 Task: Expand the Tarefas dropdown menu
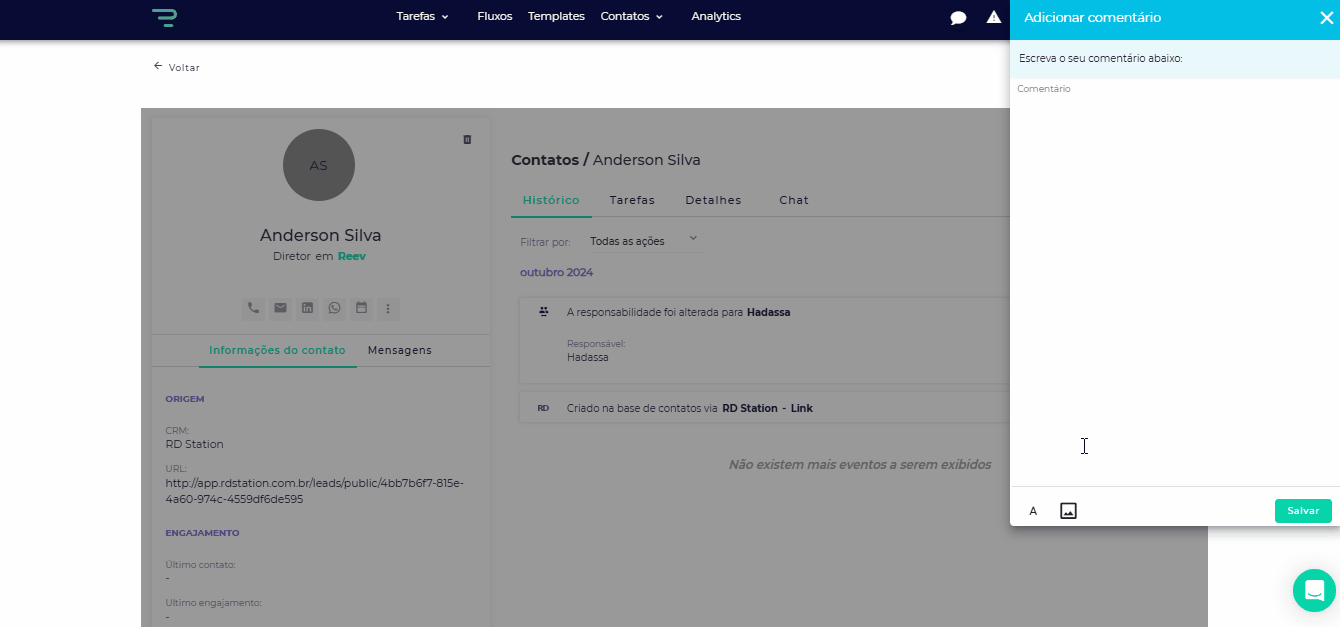click(x=422, y=16)
